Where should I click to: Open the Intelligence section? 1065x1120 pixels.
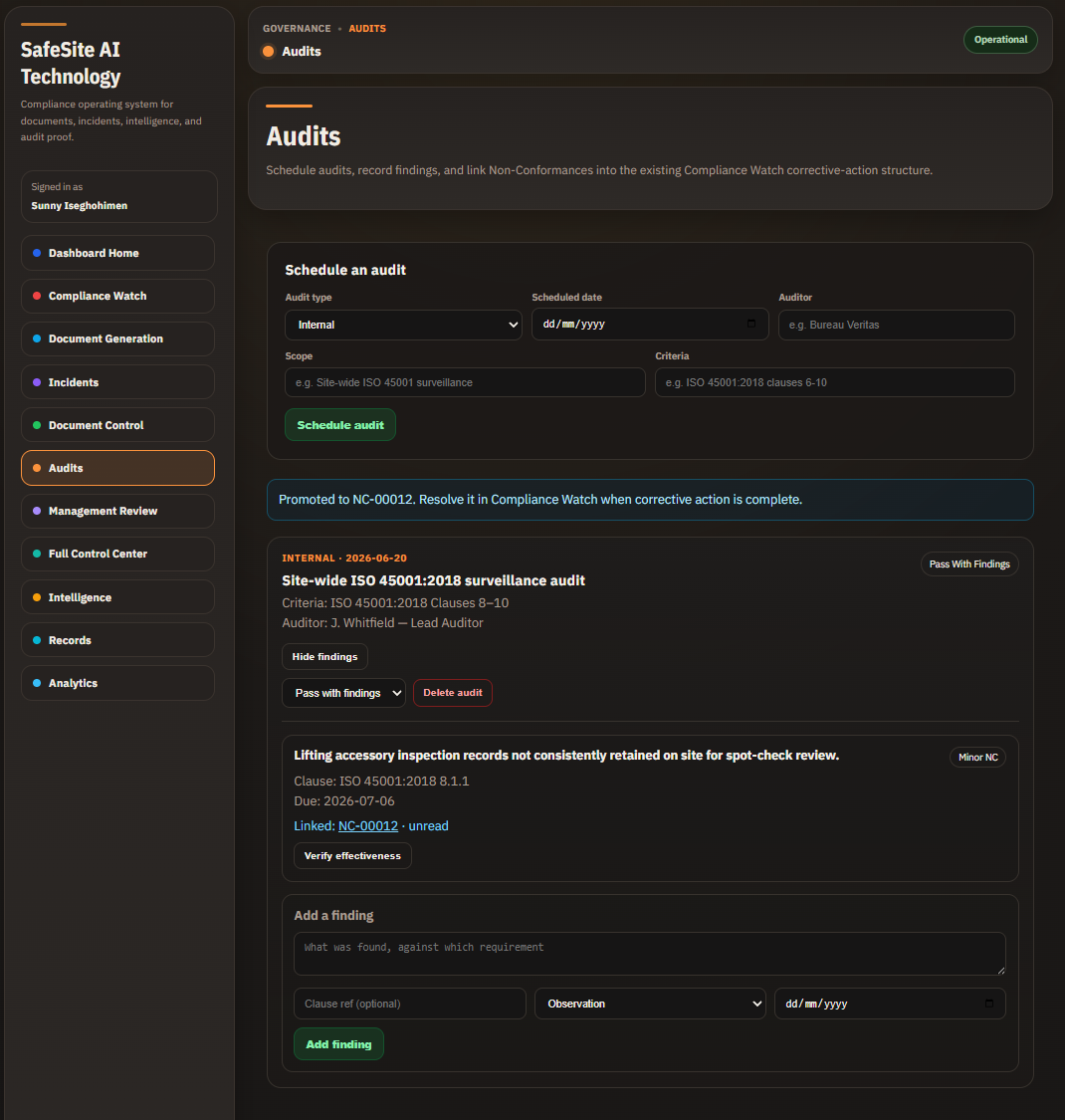click(117, 597)
